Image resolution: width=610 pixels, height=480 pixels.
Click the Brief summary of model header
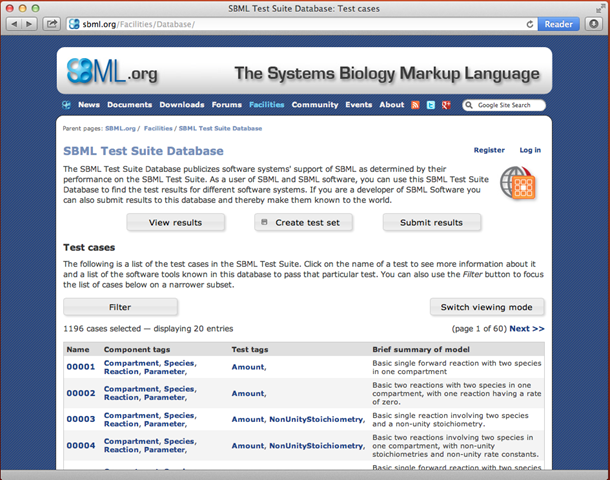421,349
